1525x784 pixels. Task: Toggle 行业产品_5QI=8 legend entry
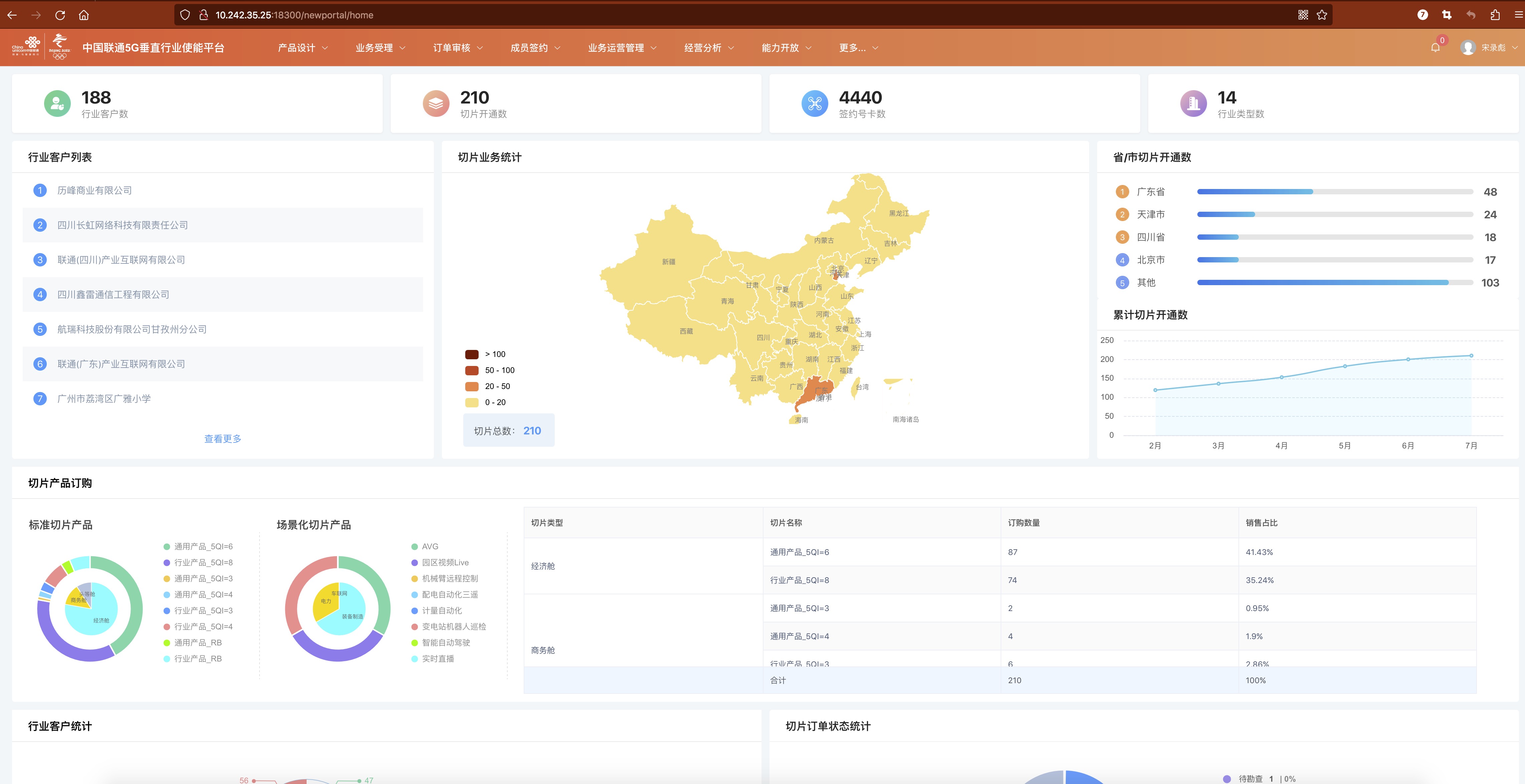(198, 563)
